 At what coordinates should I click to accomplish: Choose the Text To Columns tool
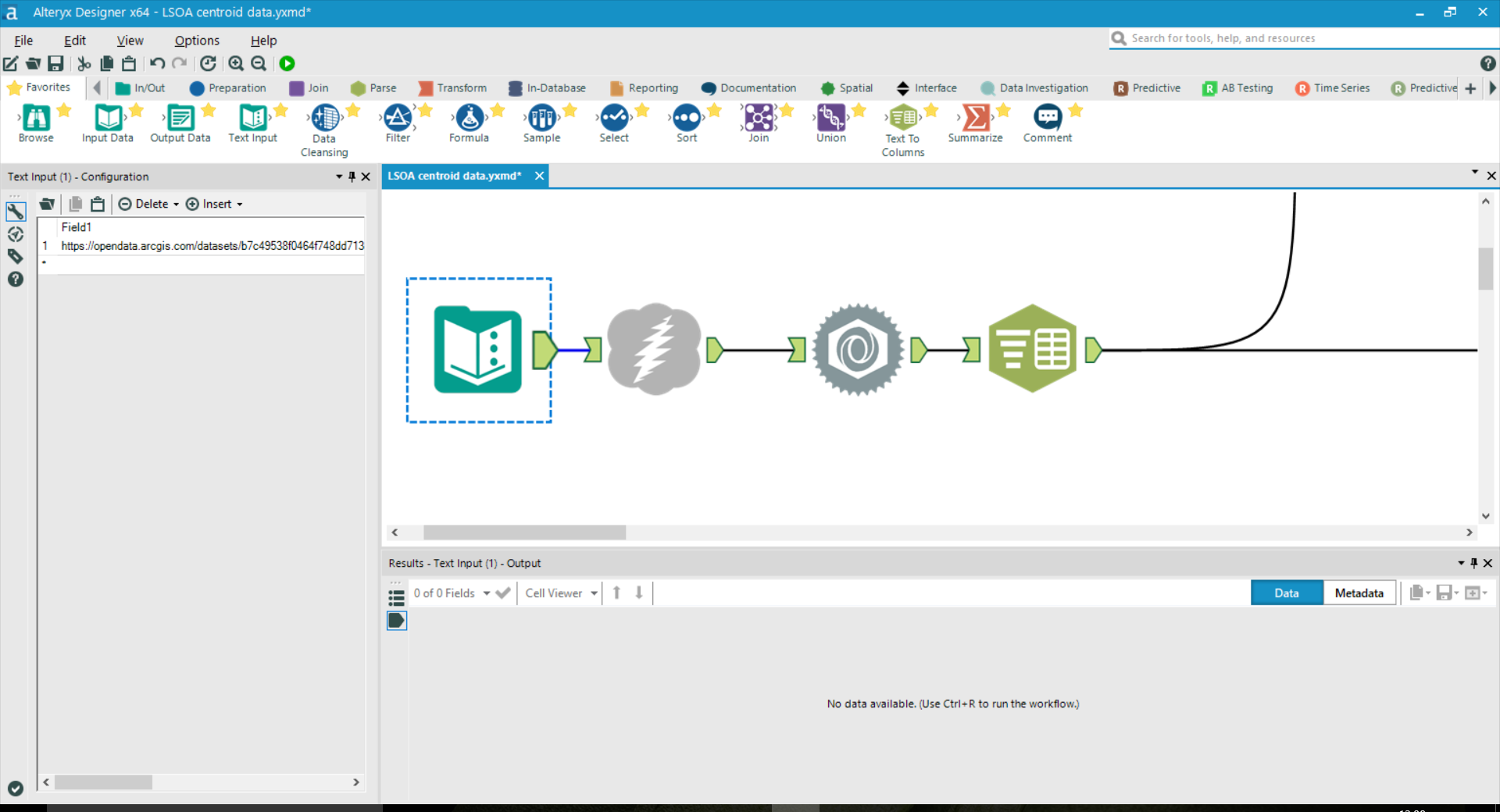902,119
